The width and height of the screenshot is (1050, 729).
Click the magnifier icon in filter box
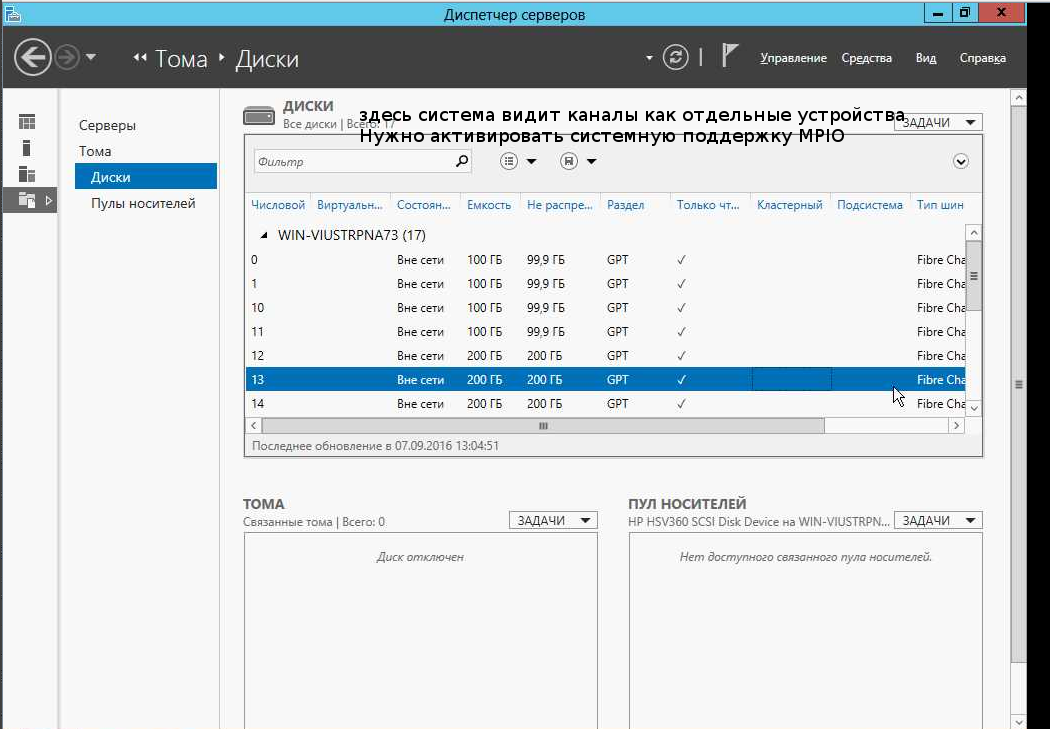click(x=461, y=161)
